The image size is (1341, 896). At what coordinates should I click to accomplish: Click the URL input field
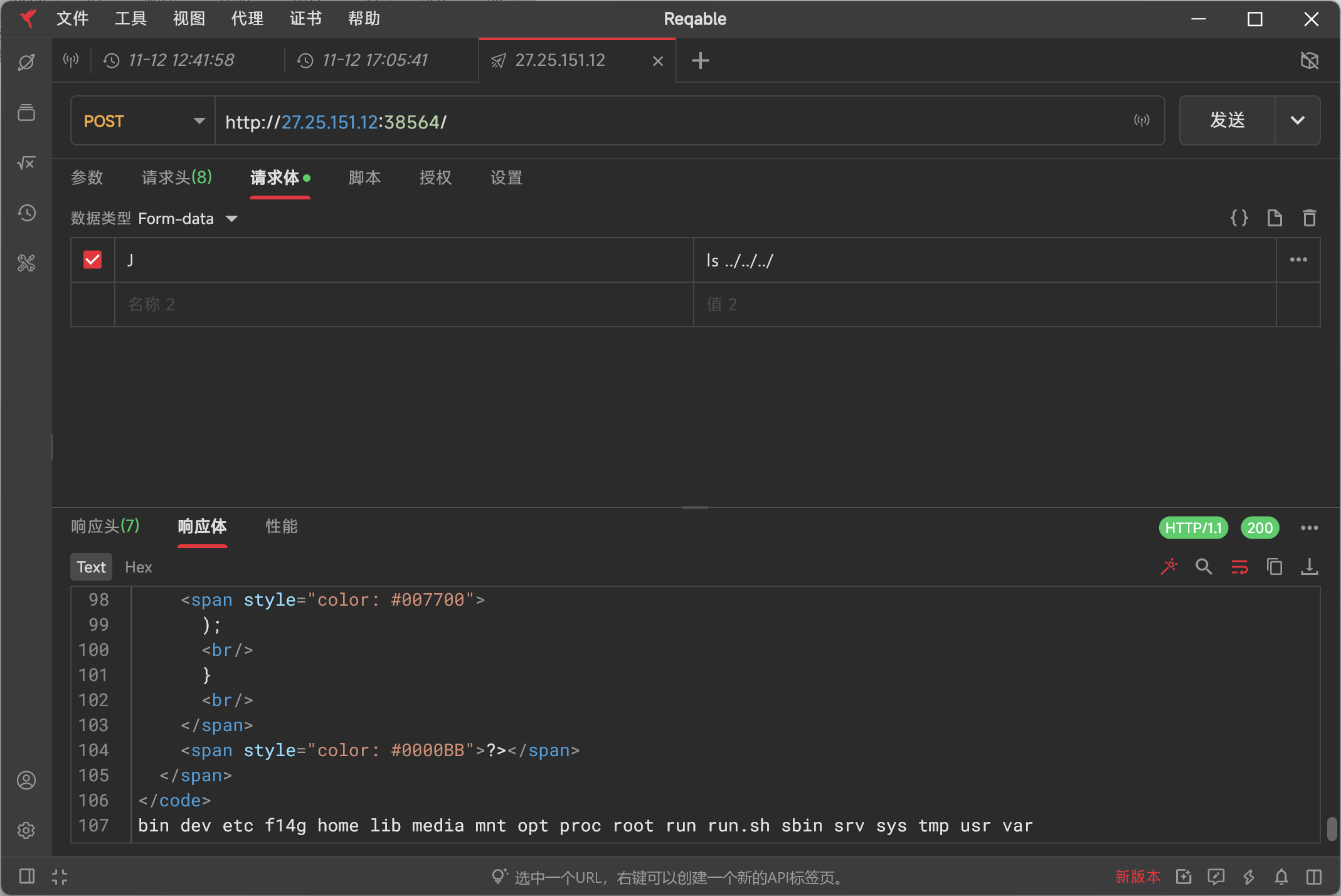(x=627, y=122)
